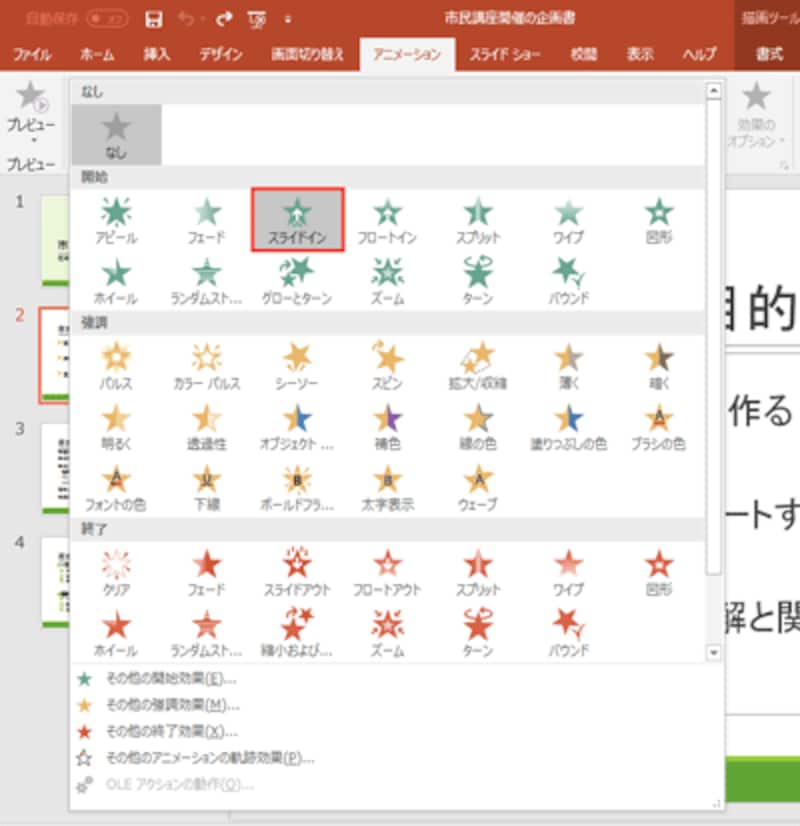This screenshot has height=826, width=800.
Task: Open その他の終了効果 menu entry
Action: [x=172, y=731]
